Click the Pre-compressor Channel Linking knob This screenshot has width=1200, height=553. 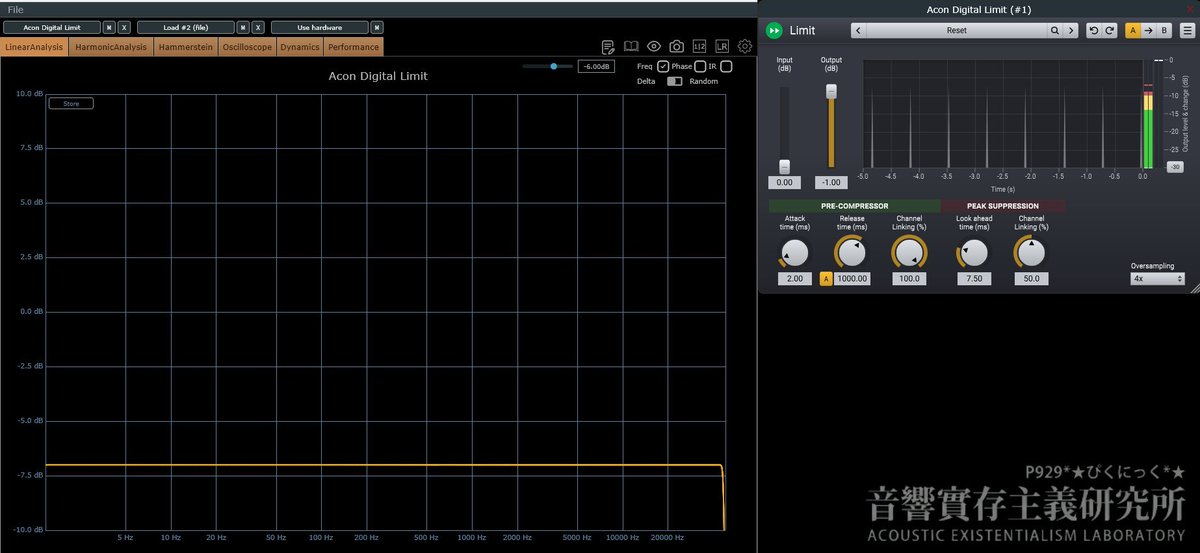(909, 253)
